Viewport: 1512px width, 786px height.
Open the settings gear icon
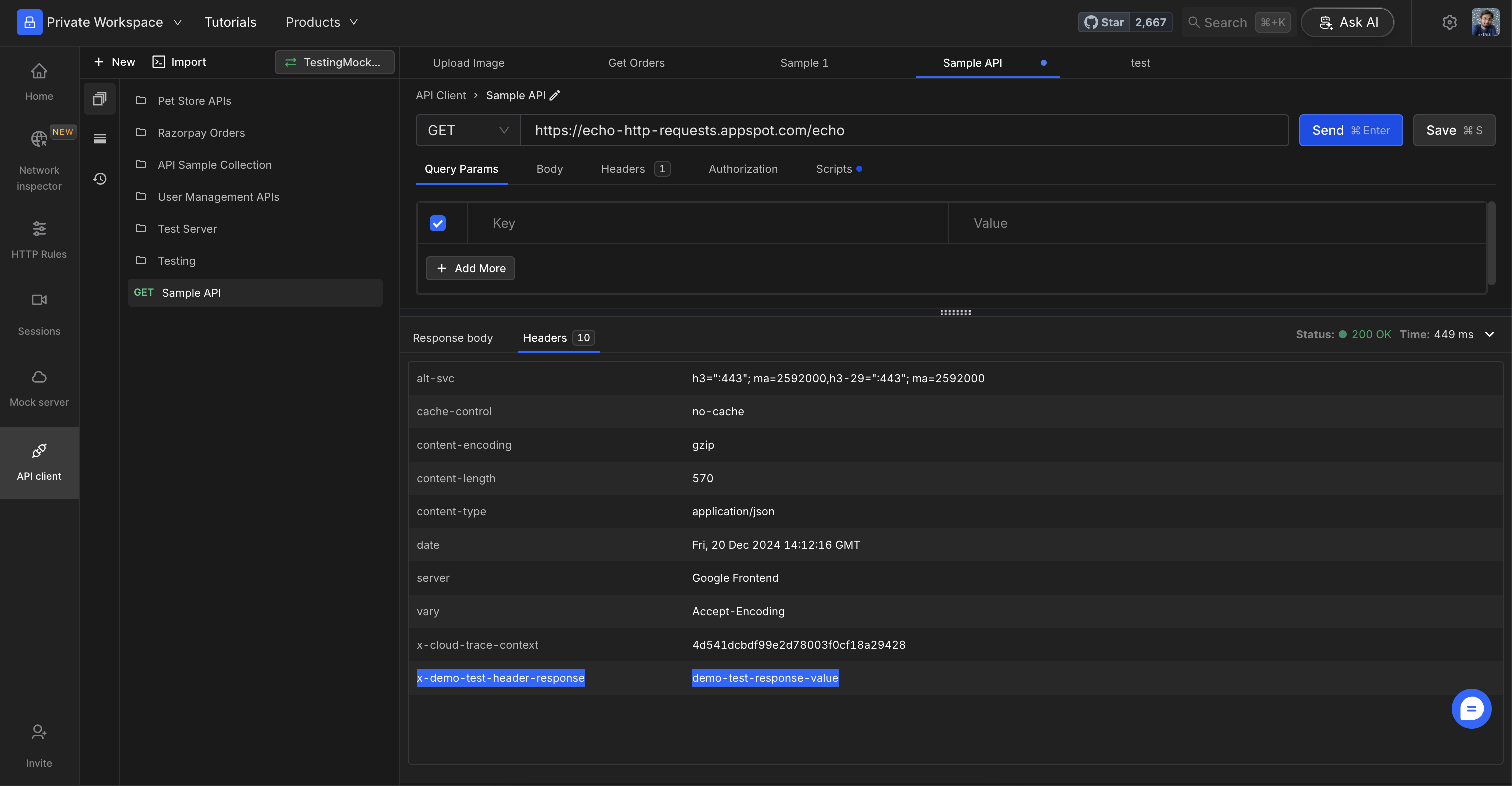(1449, 23)
